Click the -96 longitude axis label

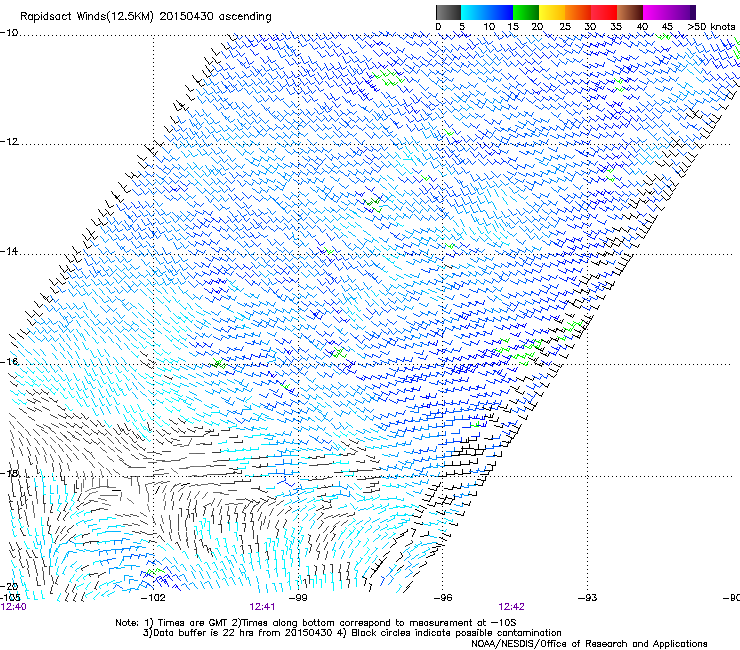(x=443, y=598)
